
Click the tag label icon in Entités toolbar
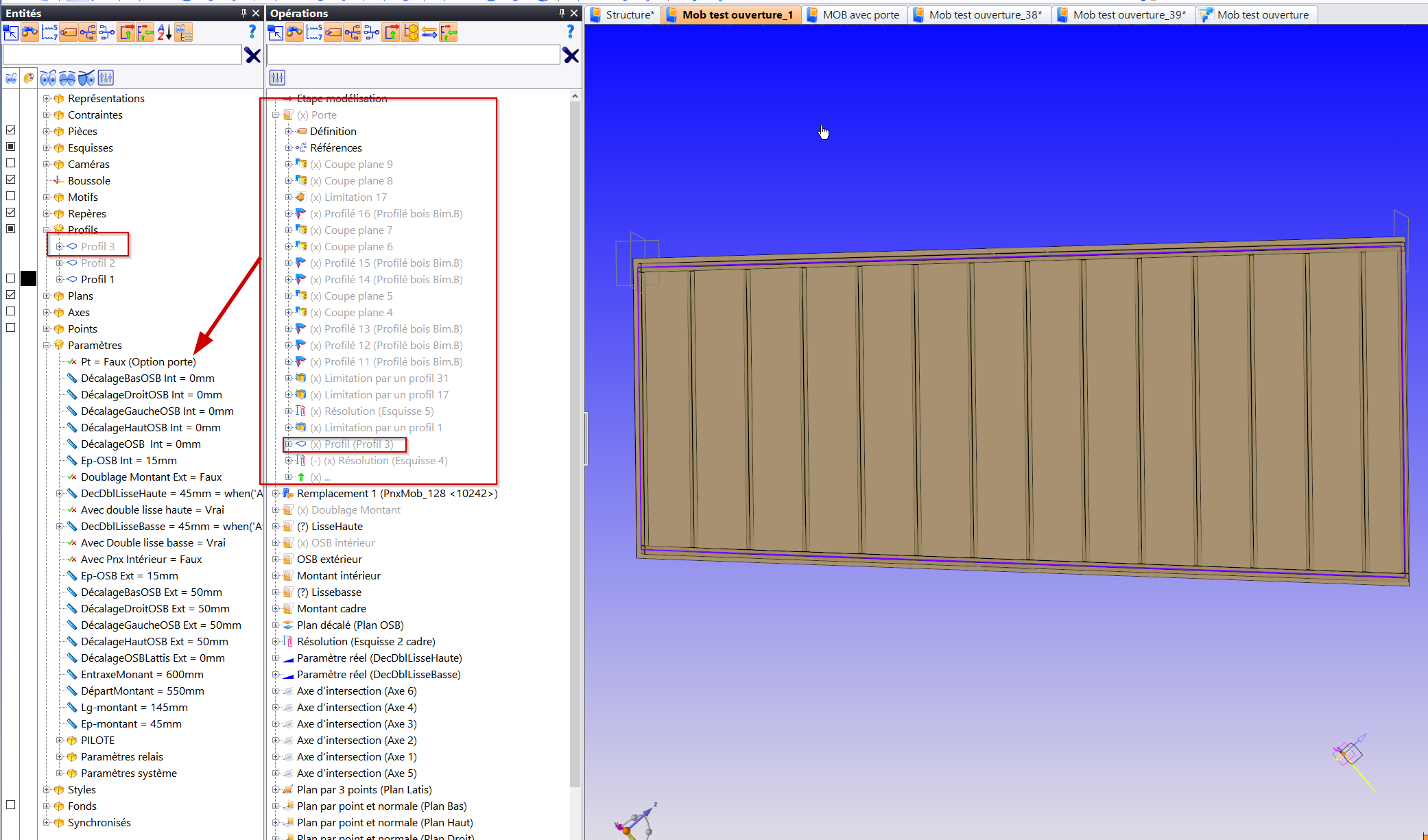pos(69,32)
